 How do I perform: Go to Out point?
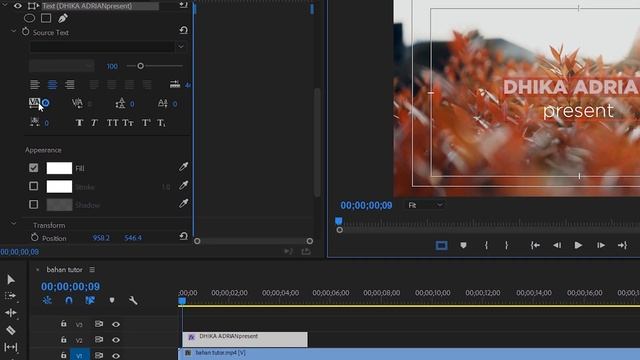pyautogui.click(x=622, y=245)
